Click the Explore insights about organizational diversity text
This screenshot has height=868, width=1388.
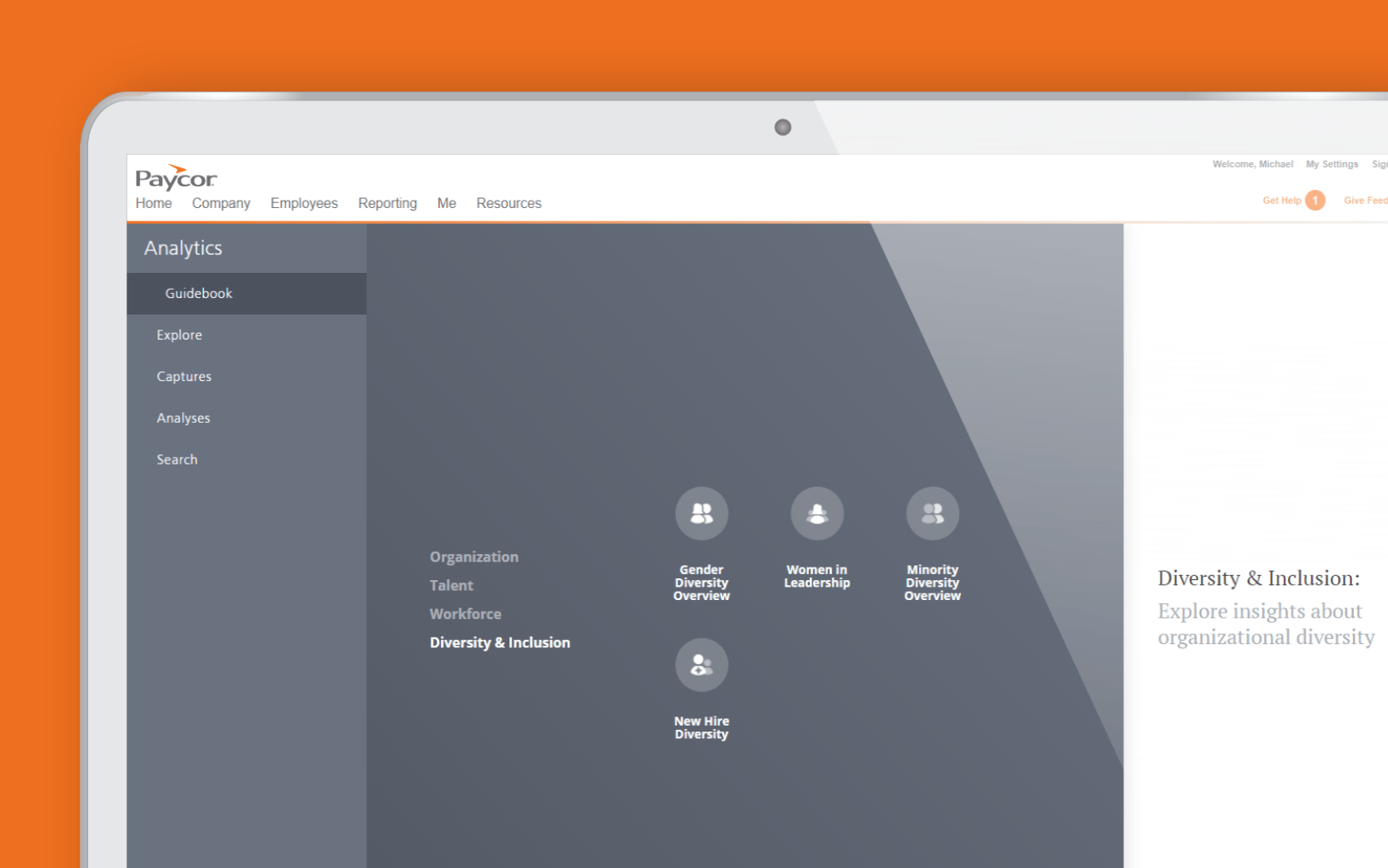click(1267, 624)
